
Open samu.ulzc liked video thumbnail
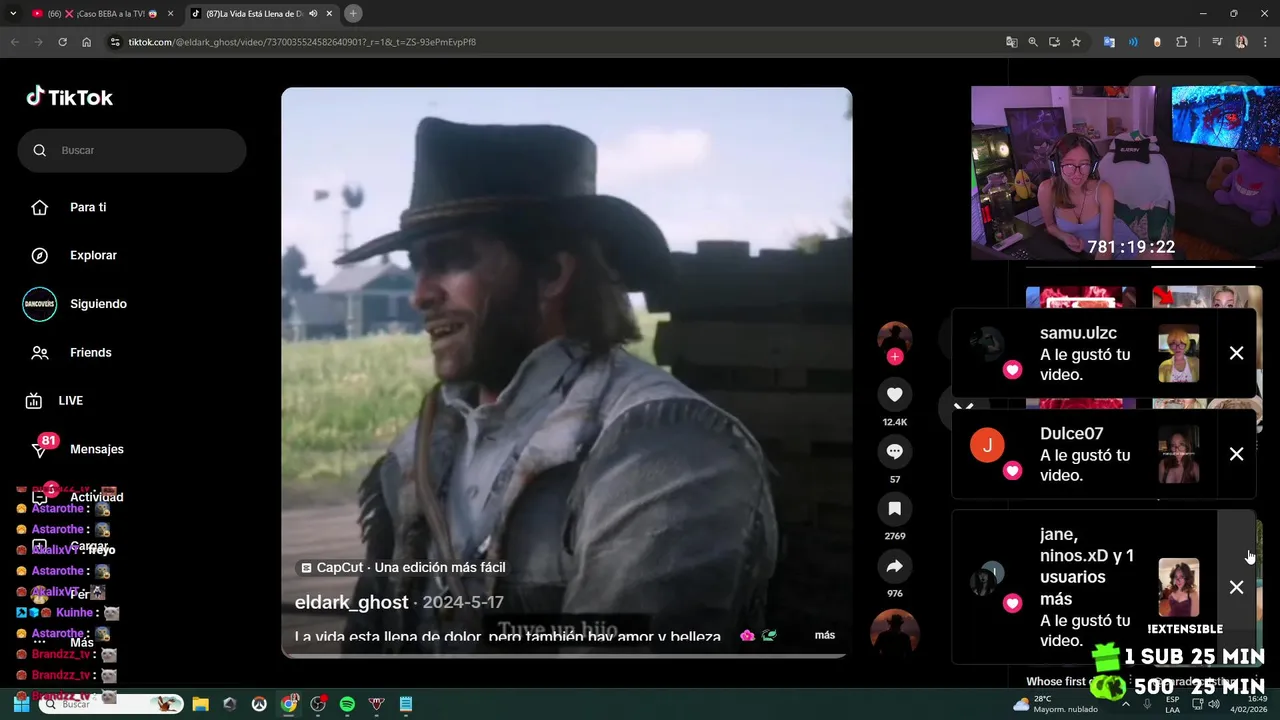pos(1178,354)
